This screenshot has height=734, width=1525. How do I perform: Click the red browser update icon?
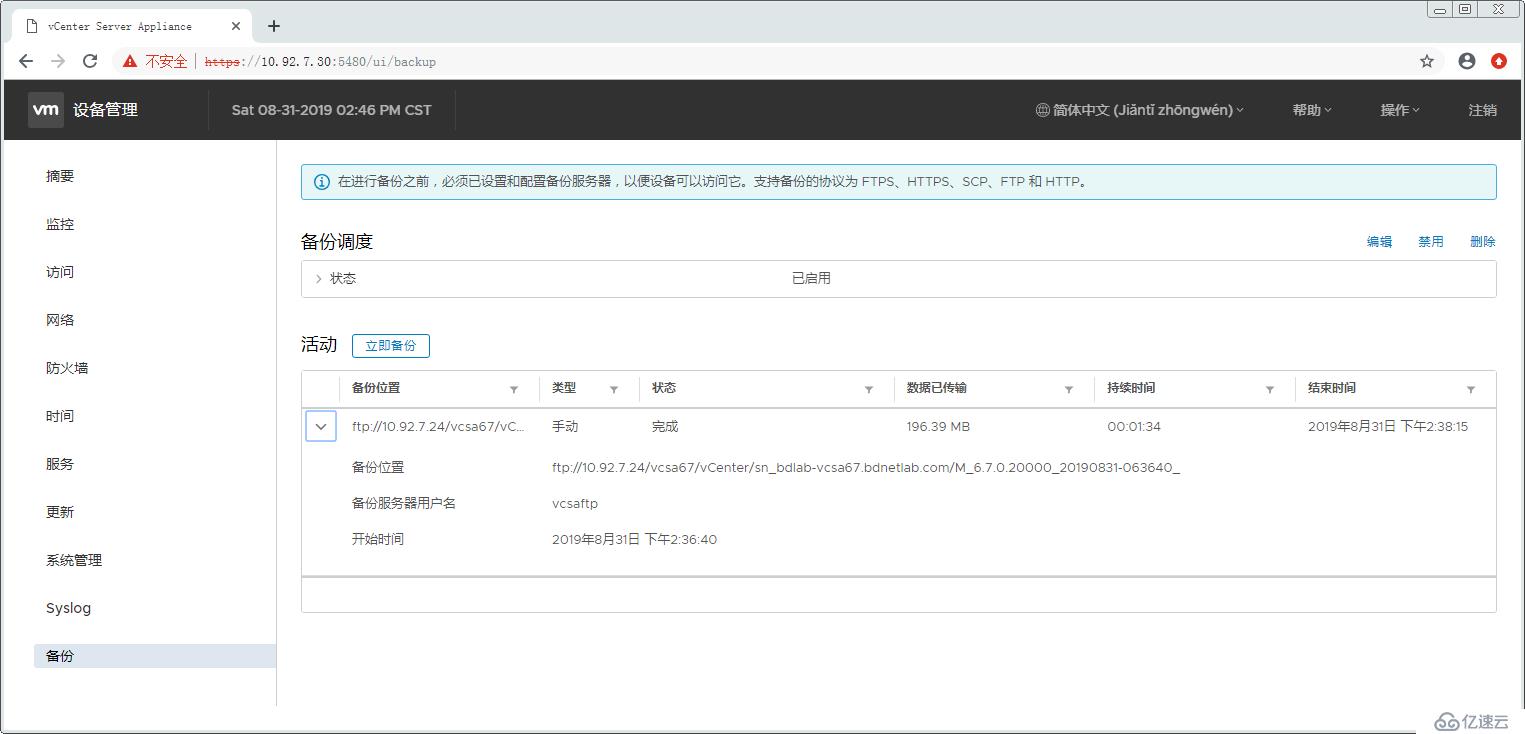1499,61
